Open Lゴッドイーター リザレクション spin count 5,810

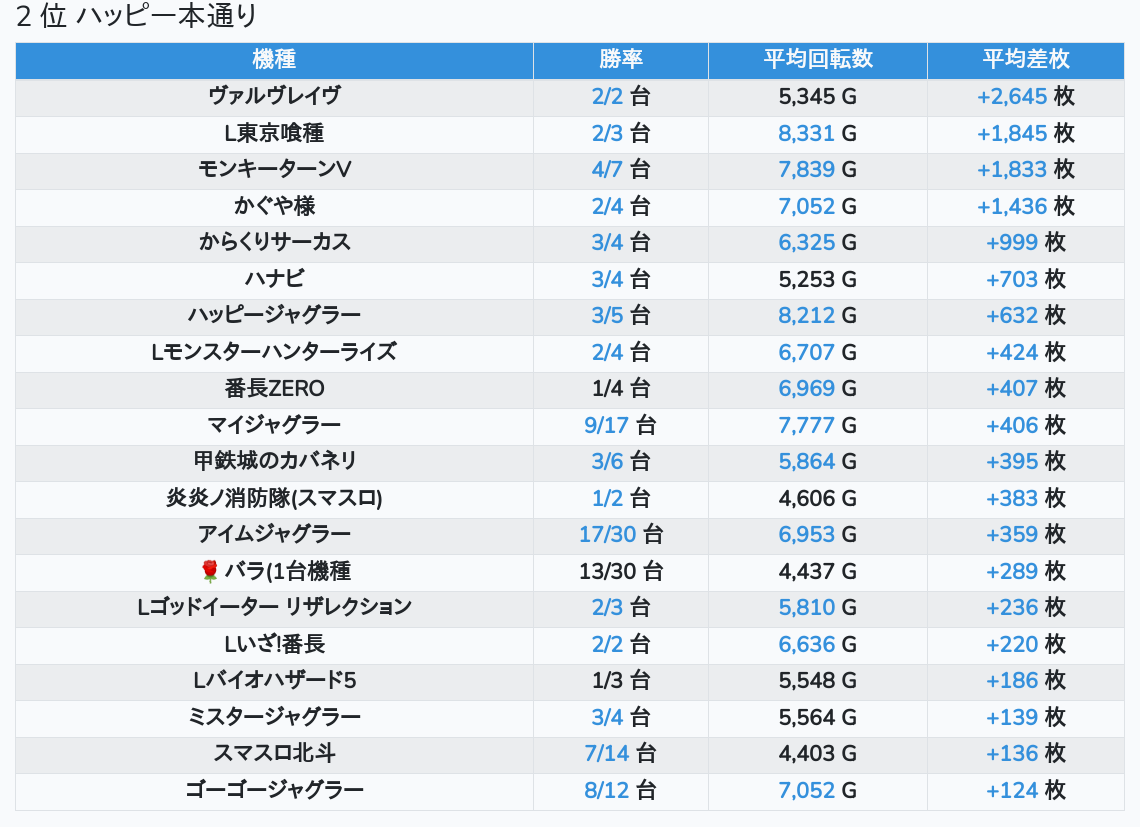[x=806, y=607]
